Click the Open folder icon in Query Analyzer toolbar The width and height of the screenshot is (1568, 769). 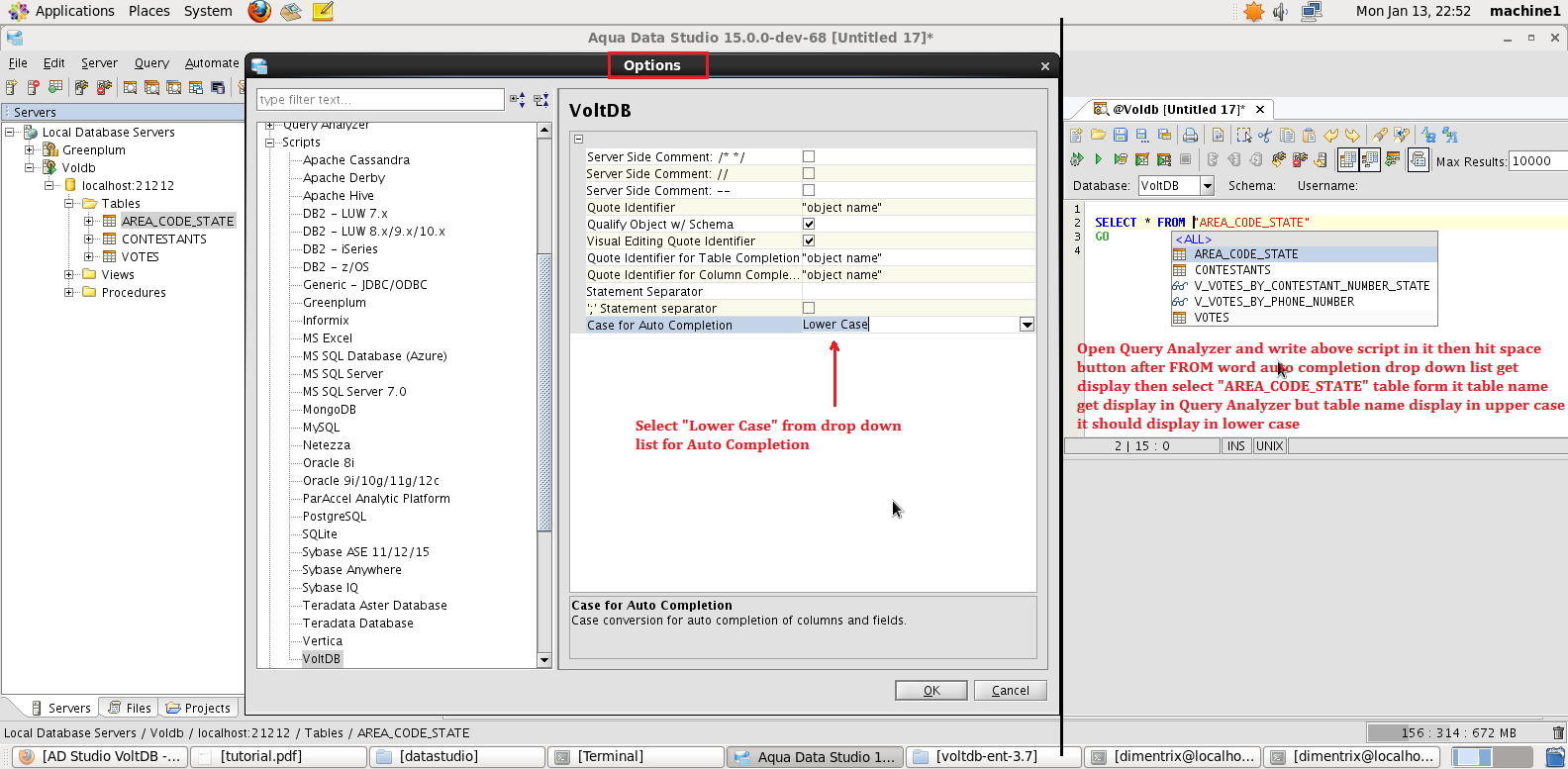[1098, 136]
